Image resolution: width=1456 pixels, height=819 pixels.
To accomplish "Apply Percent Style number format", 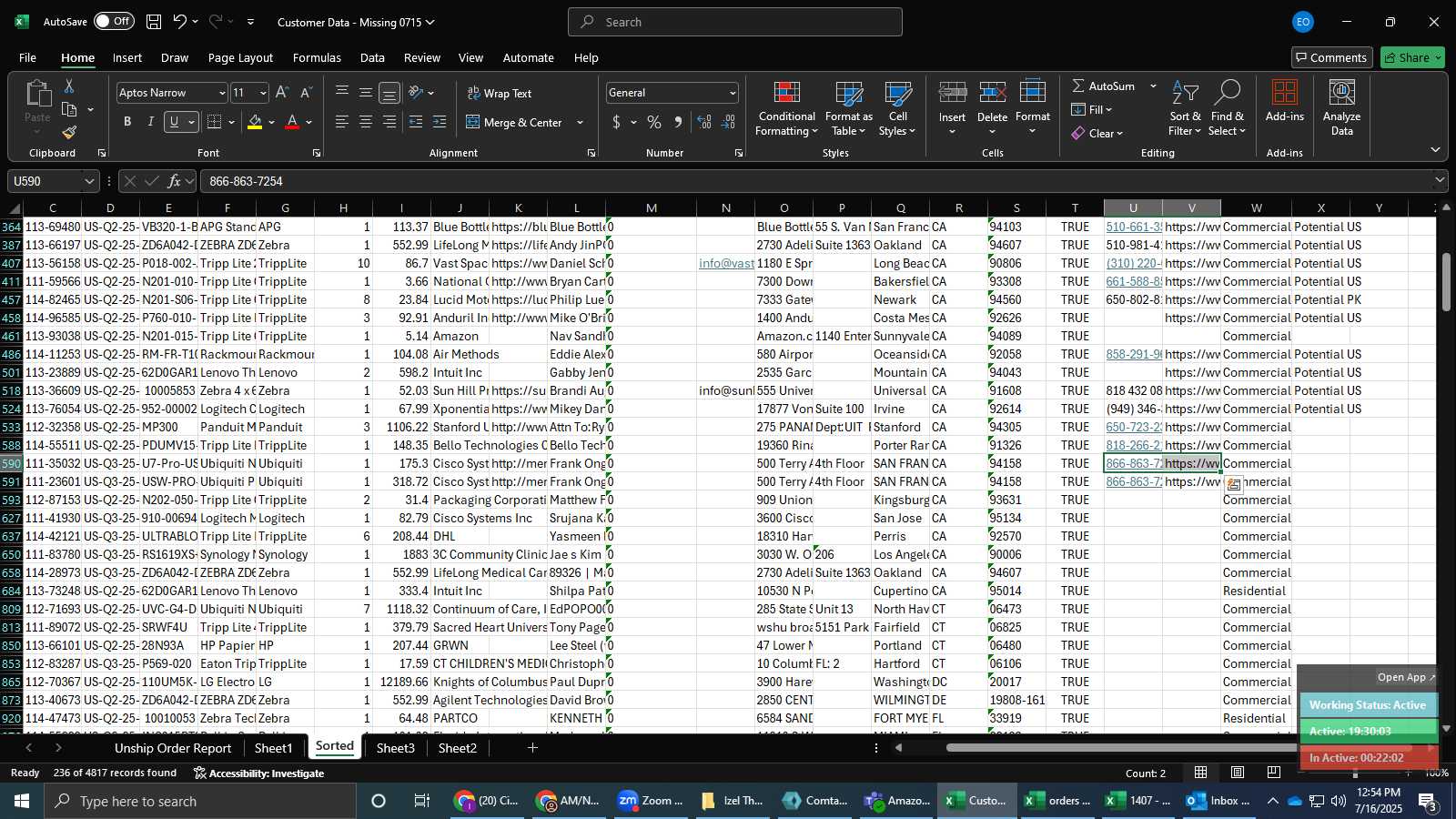I will click(653, 122).
